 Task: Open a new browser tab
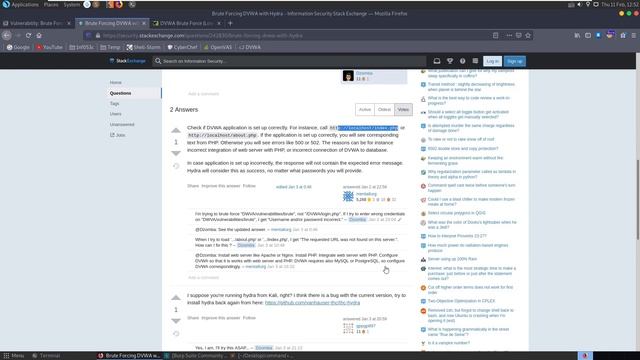coord(230,23)
